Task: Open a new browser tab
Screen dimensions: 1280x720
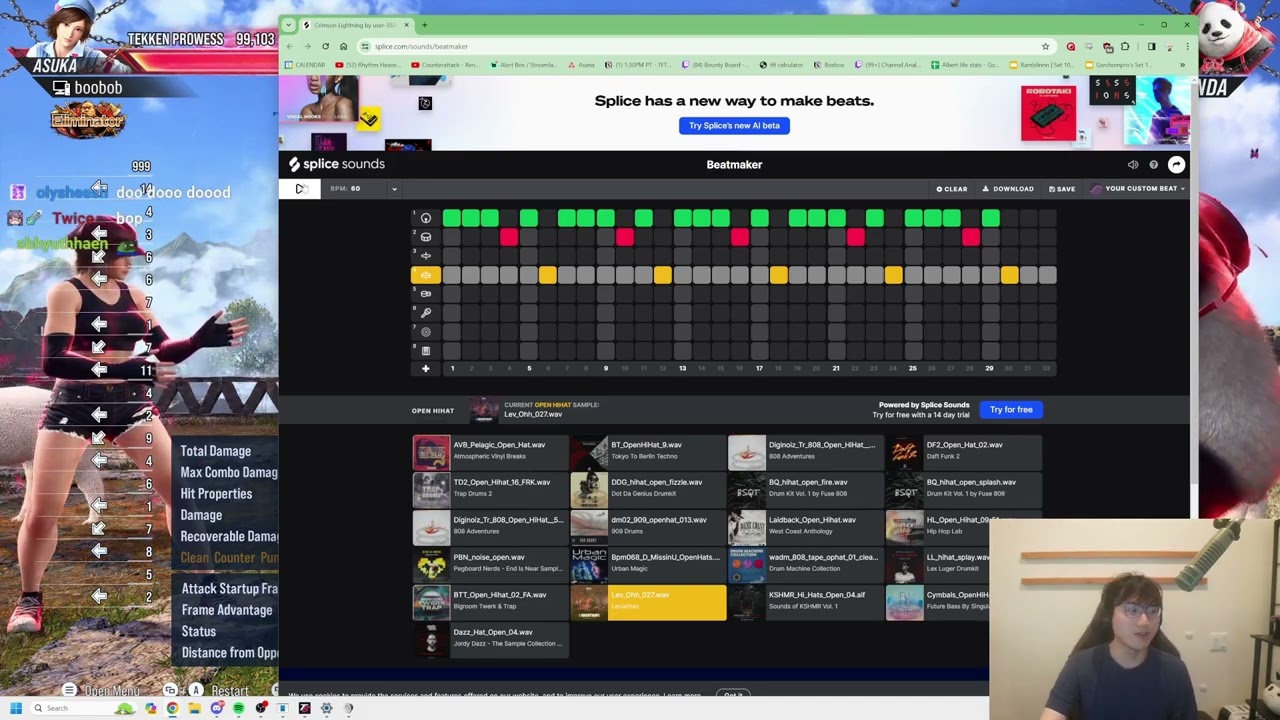Action: tap(424, 25)
